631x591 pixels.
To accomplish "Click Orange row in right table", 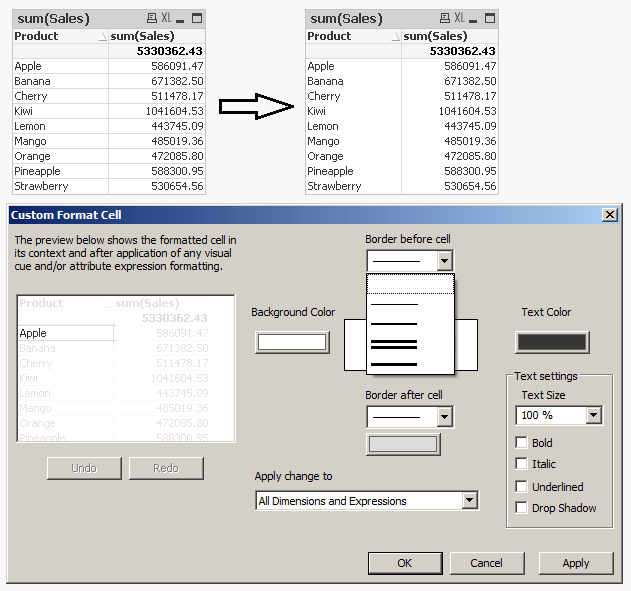I will [402, 156].
